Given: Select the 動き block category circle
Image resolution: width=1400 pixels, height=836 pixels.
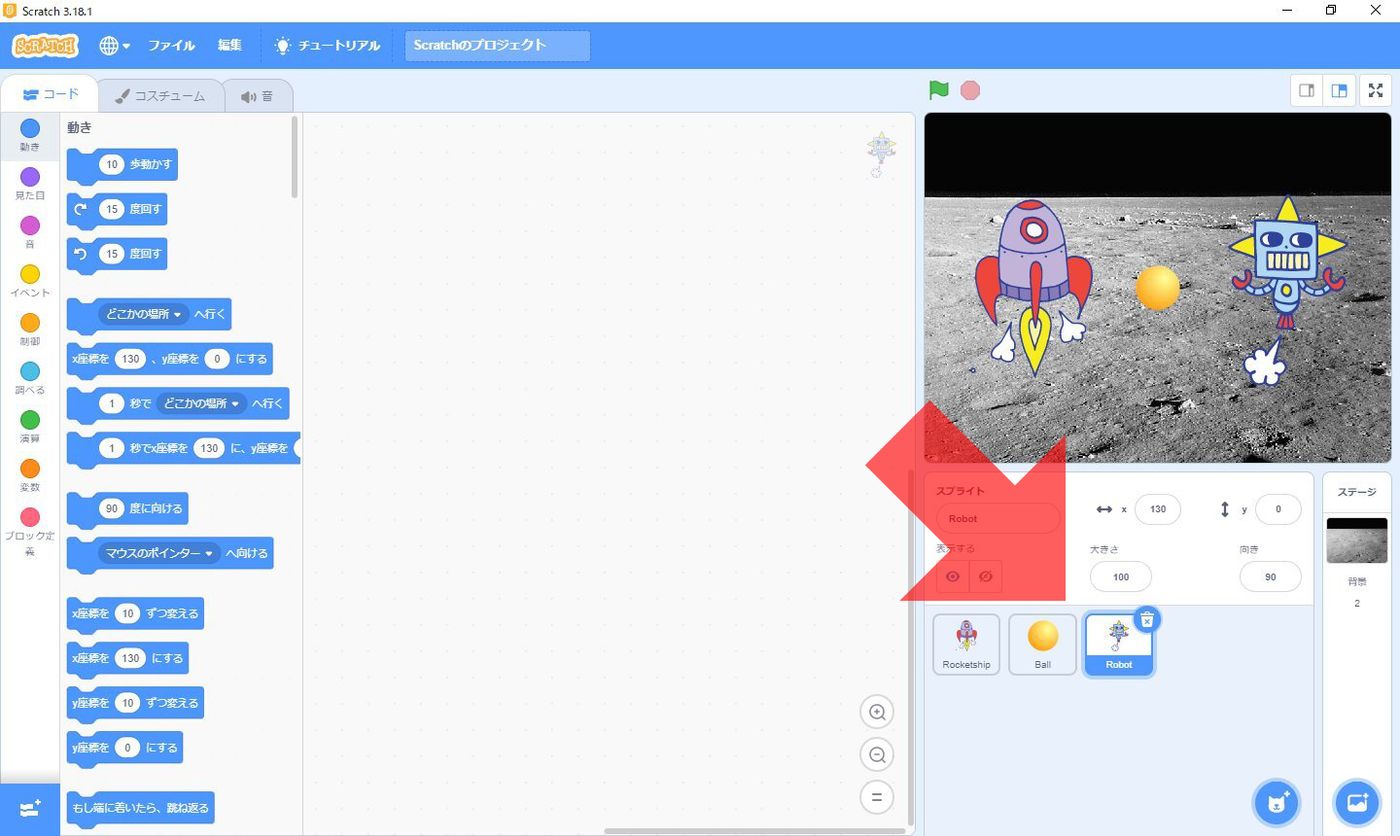Looking at the screenshot, I should [x=30, y=128].
